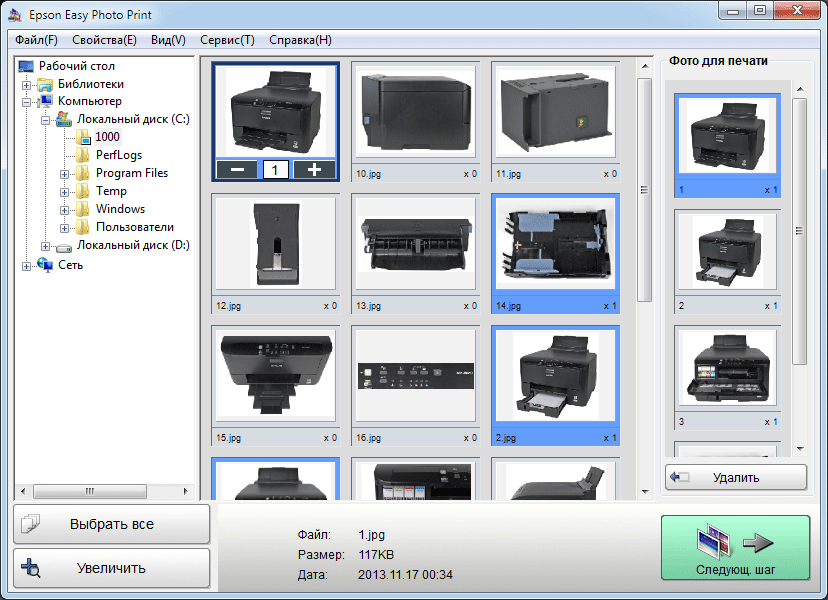Screen dimensions: 828x600
Task: Open the Сервис(T) menu
Action: (227, 40)
